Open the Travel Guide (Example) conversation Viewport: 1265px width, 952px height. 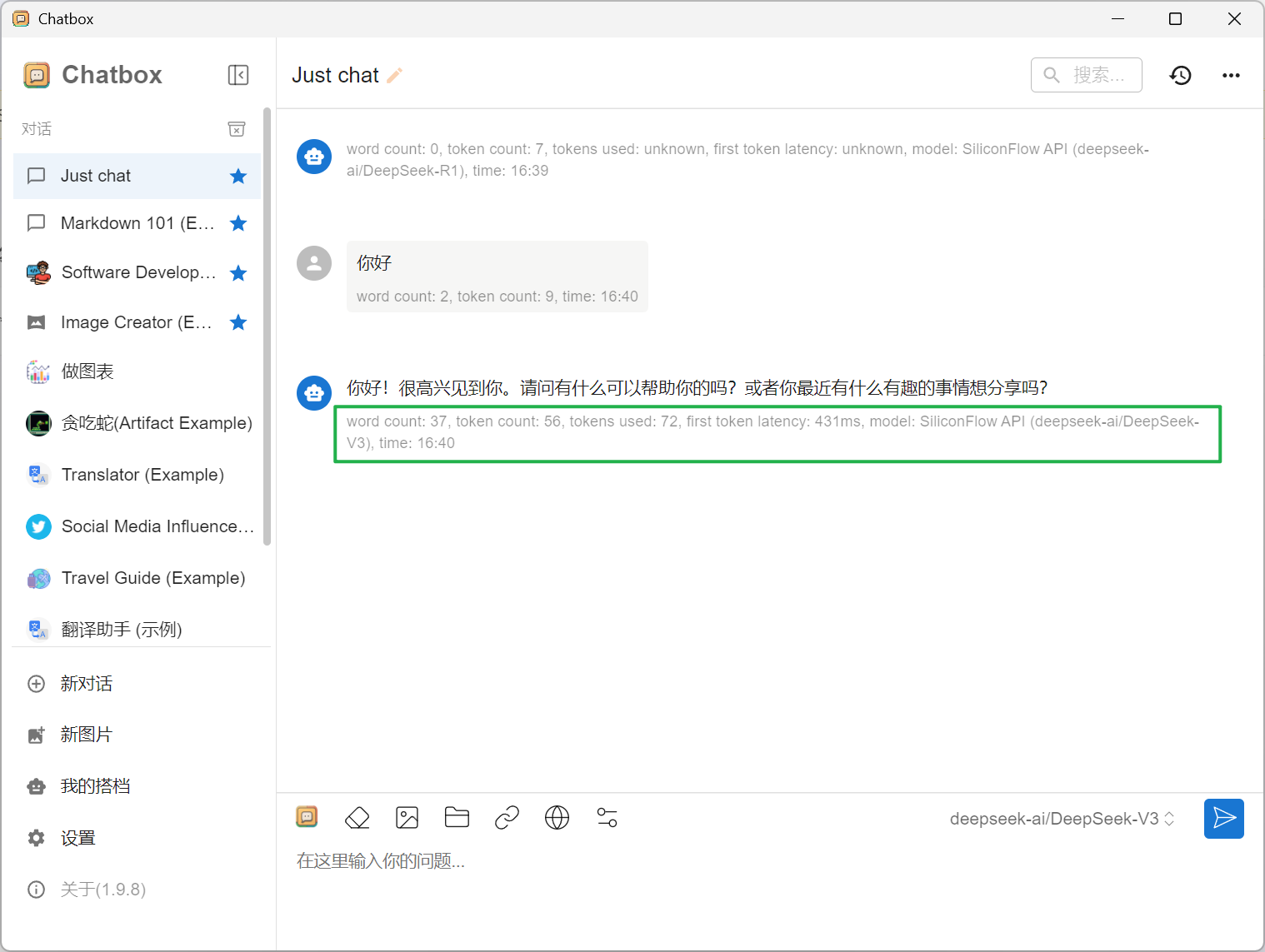pyautogui.click(x=137, y=578)
